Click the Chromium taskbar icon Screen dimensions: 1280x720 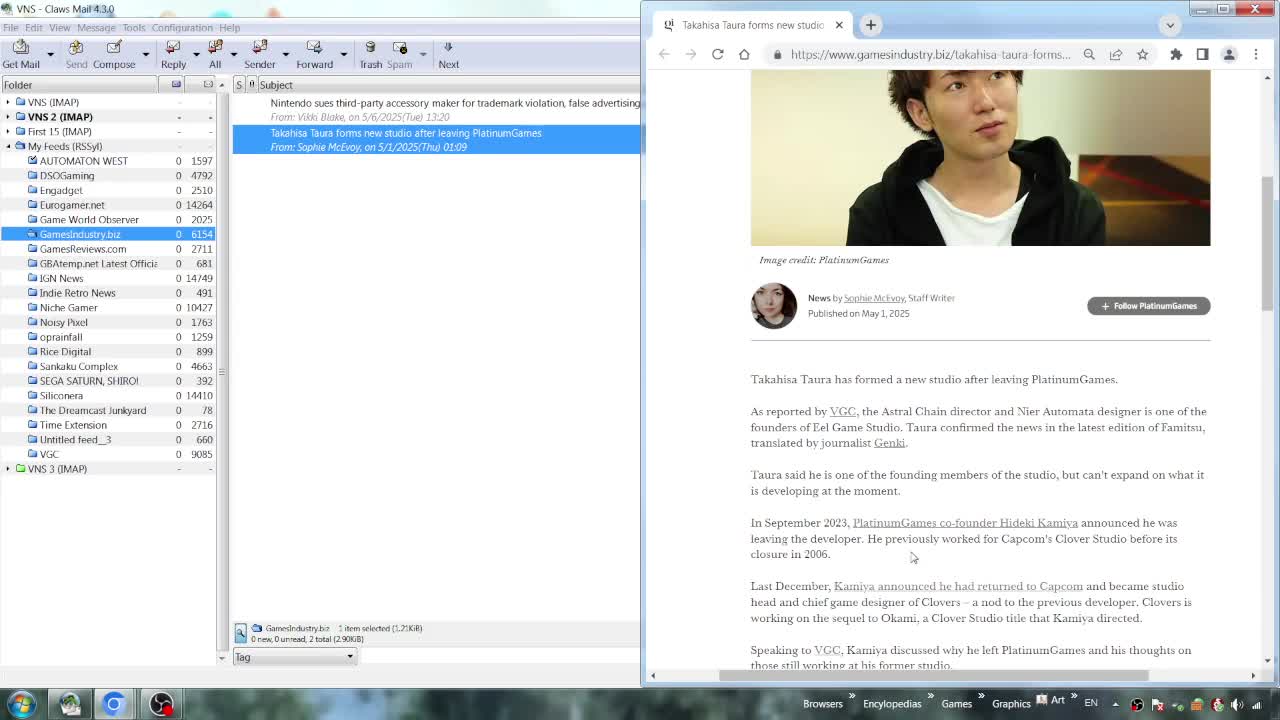[x=114, y=704]
